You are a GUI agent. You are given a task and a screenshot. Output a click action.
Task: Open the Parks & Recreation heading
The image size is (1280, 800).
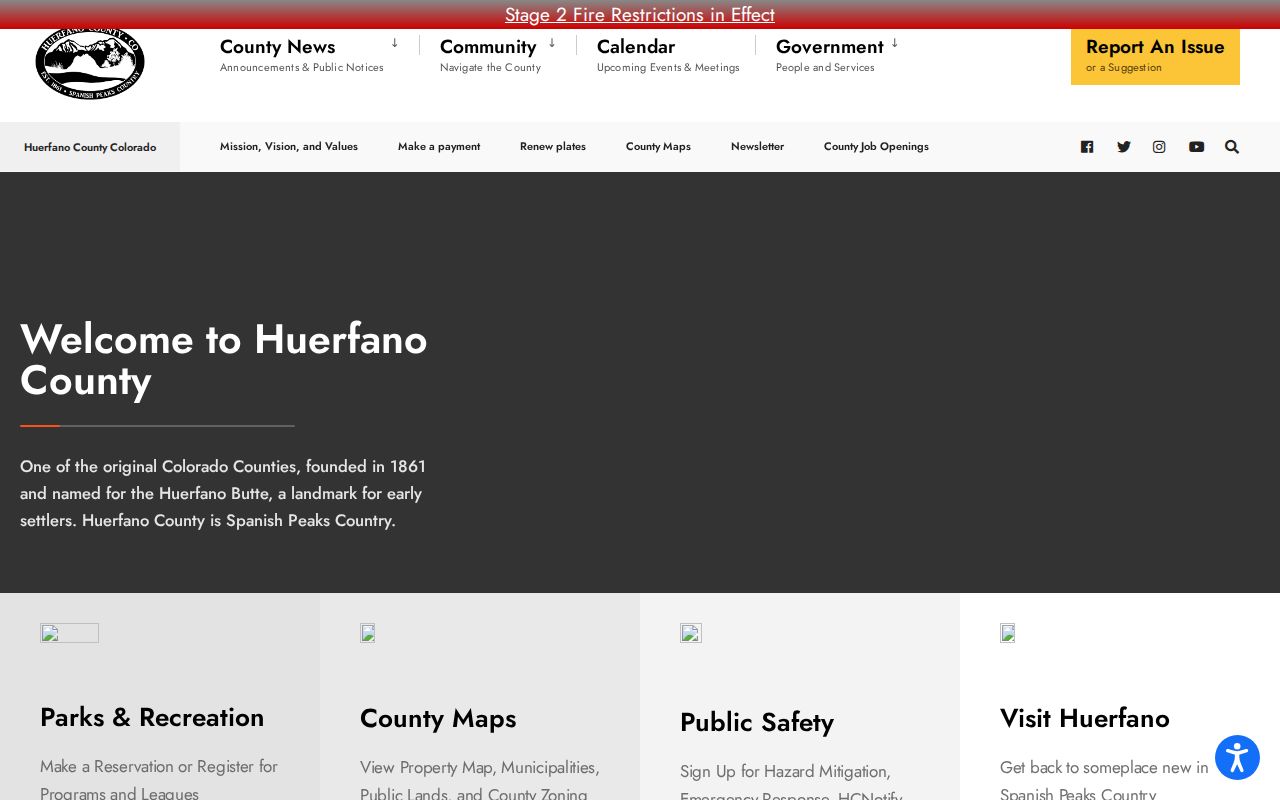tap(152, 717)
